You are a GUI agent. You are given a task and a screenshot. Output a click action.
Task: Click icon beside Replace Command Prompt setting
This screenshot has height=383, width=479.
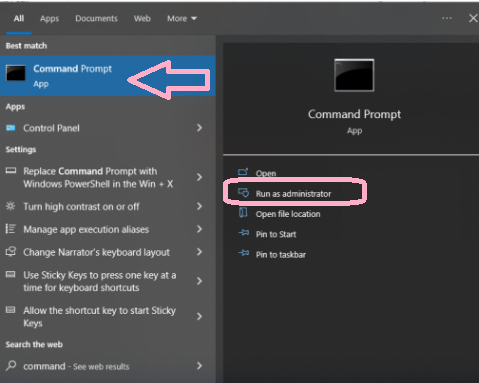coord(11,171)
